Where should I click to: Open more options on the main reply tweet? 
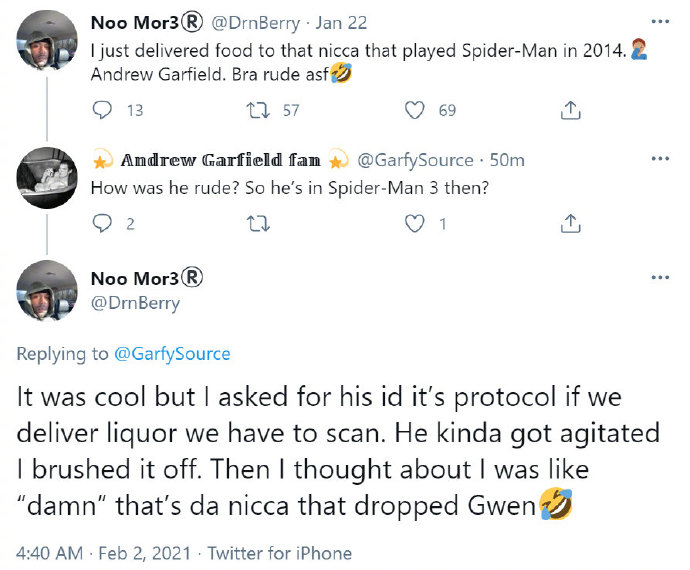click(x=659, y=277)
